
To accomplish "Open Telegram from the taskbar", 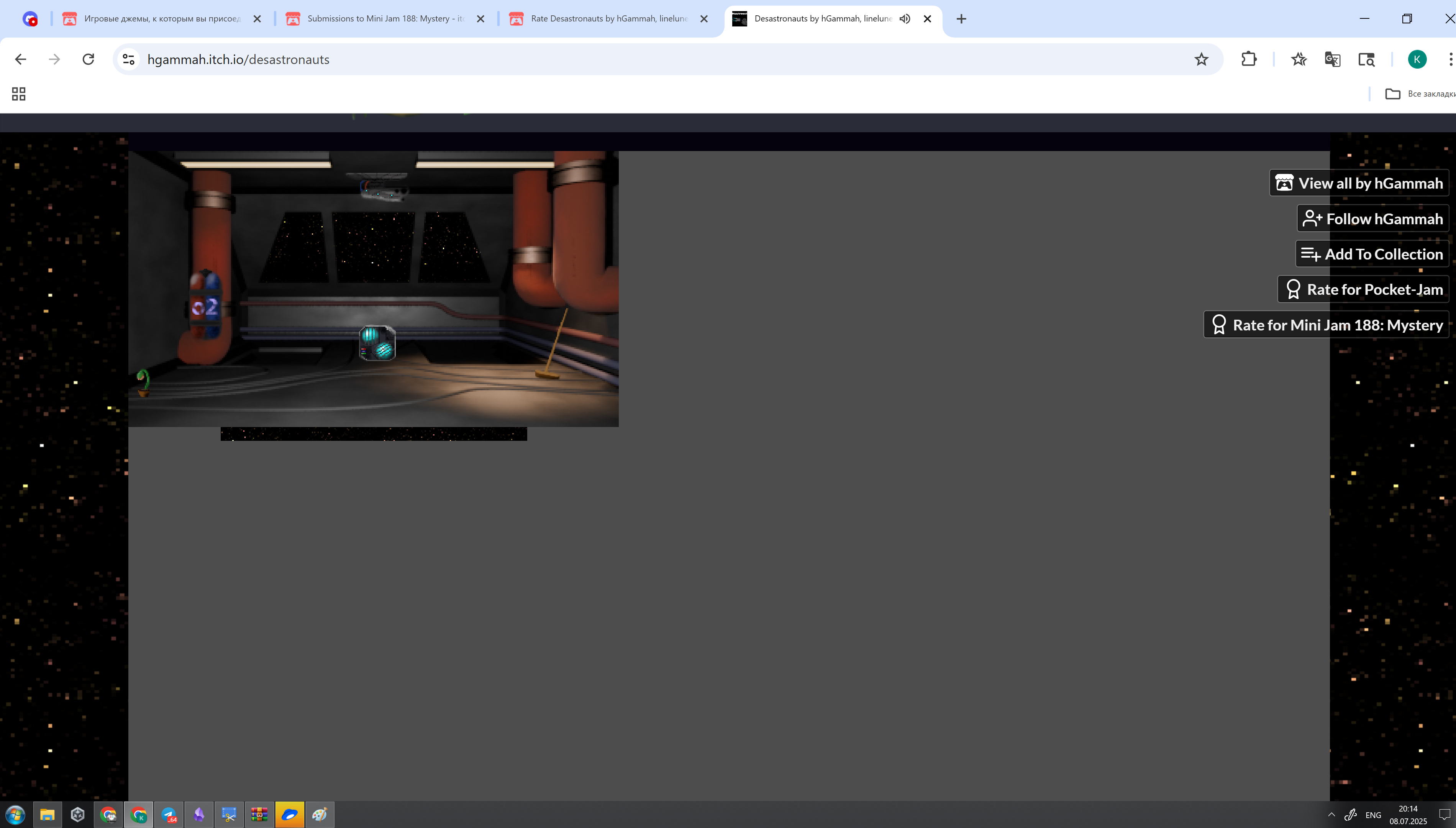I will 169,814.
